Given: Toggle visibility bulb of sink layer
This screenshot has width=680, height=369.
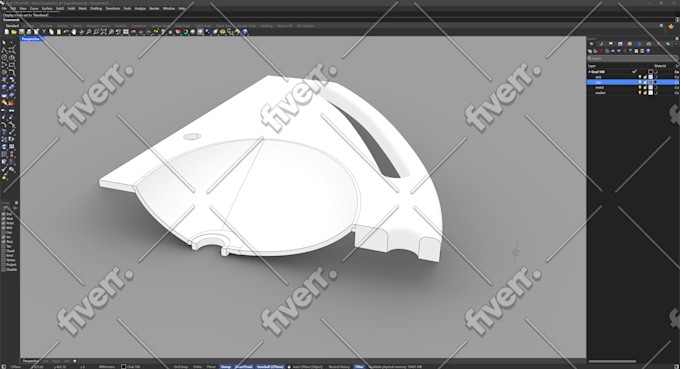Looking at the screenshot, I should (x=640, y=77).
